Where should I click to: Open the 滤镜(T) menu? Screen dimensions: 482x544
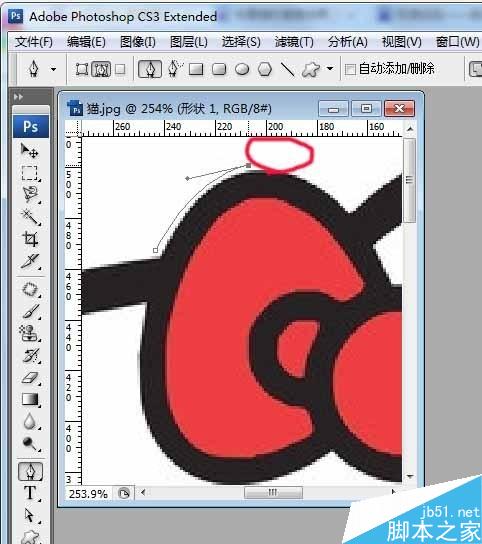[294, 42]
